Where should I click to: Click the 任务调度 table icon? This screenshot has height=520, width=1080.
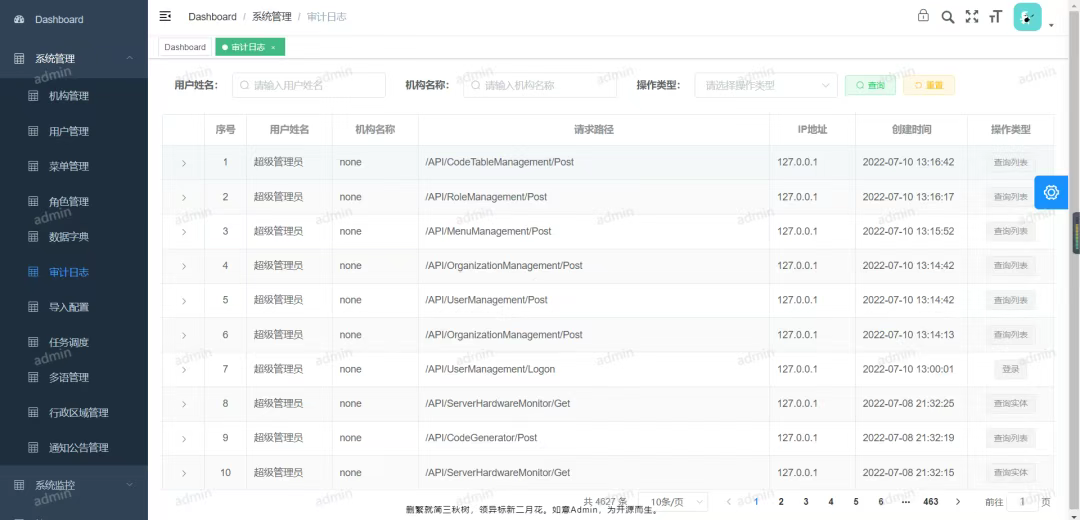[x=33, y=342]
